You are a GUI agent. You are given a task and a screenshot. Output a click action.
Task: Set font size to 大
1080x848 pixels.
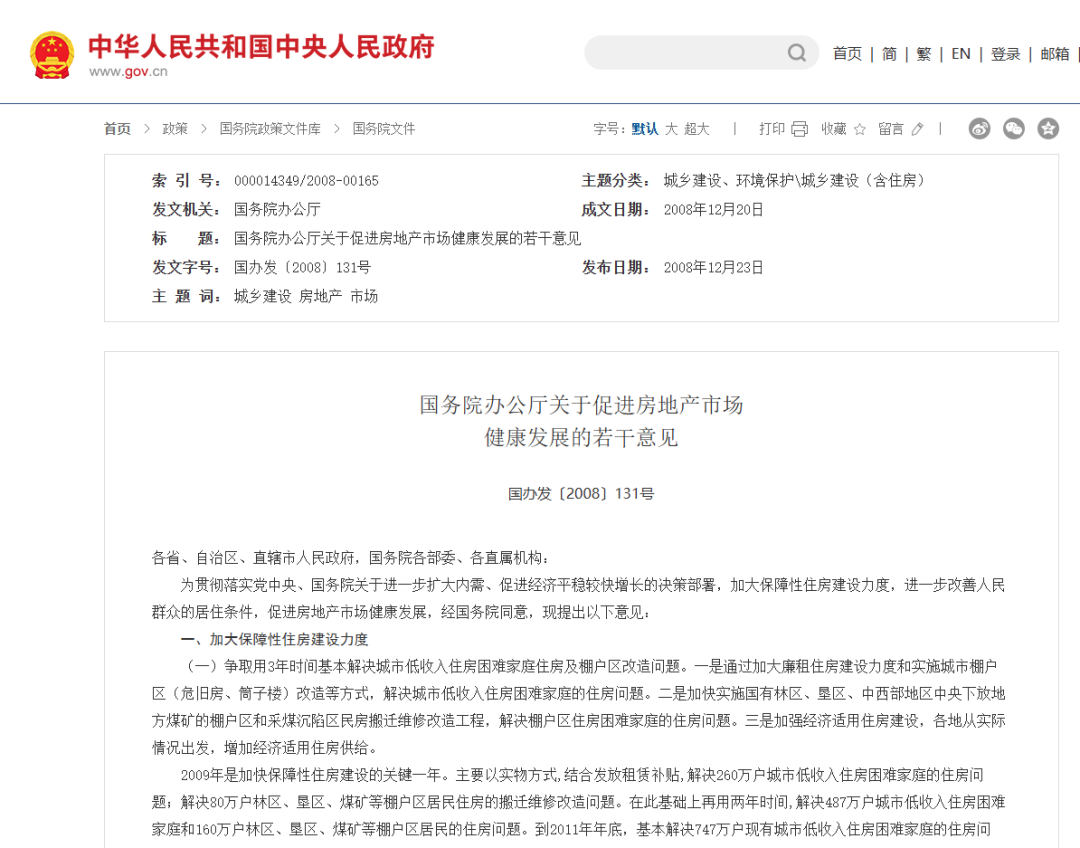671,129
